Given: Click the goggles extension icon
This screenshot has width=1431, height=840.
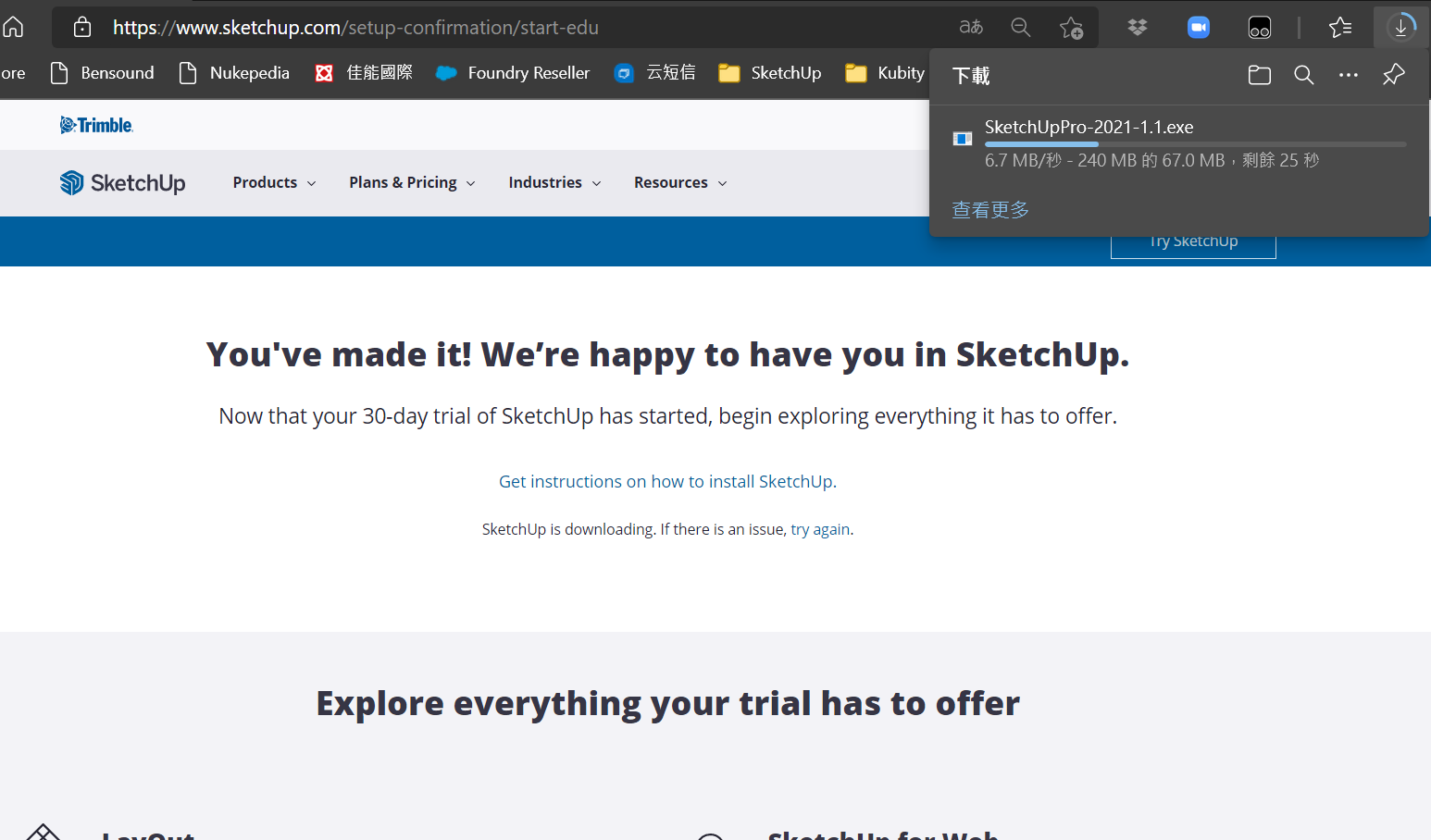Looking at the screenshot, I should [x=1260, y=28].
